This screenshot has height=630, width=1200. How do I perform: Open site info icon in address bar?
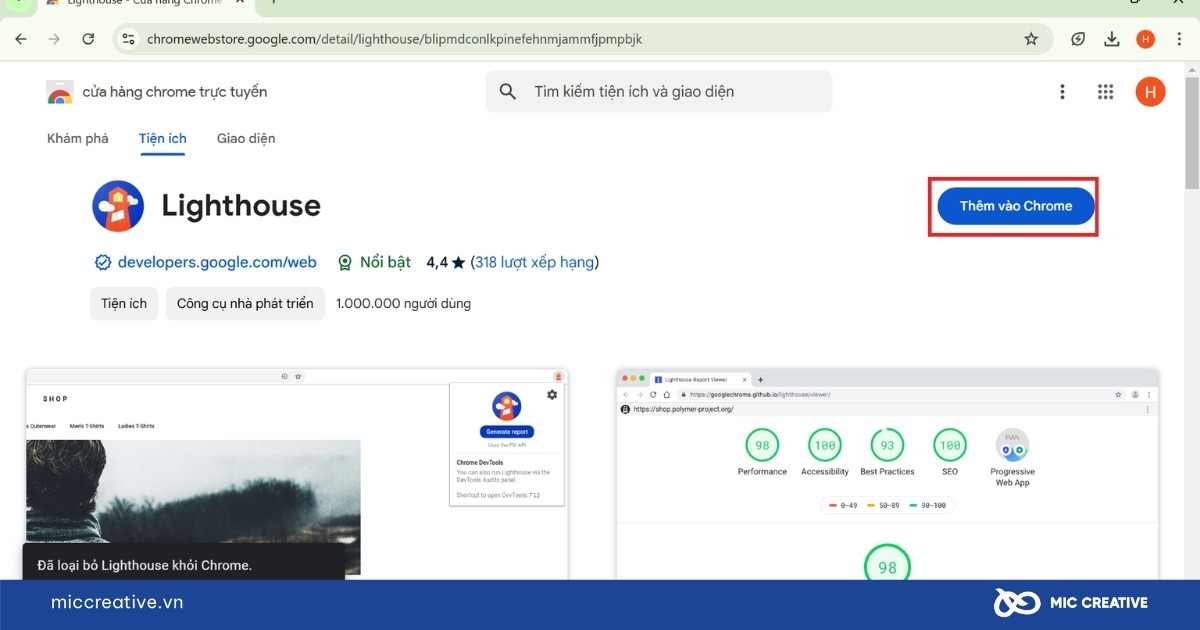tap(128, 39)
